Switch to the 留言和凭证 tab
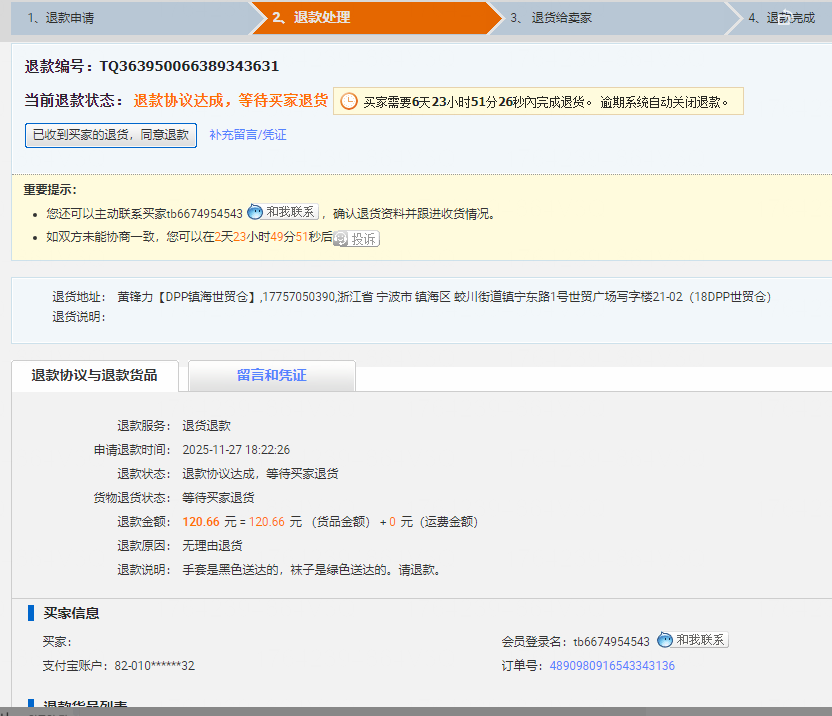The width and height of the screenshot is (832, 716). click(x=271, y=376)
